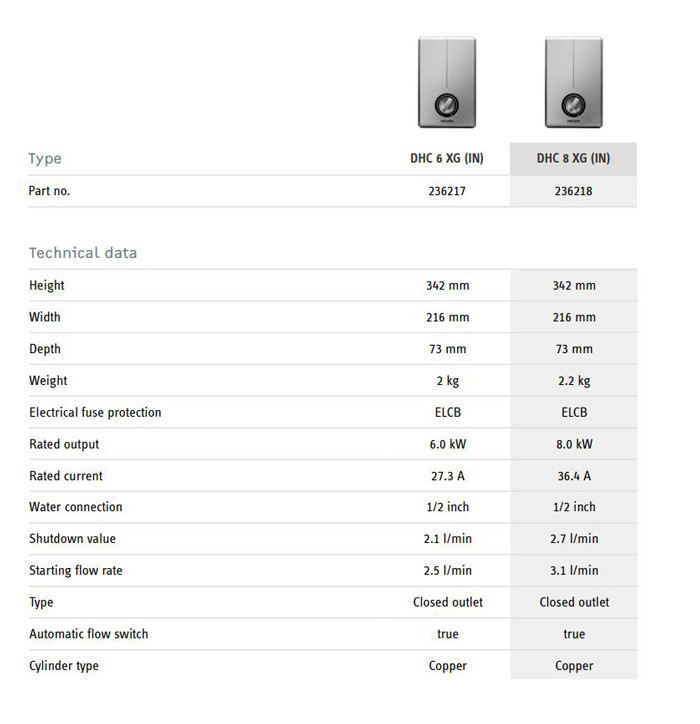The image size is (700, 724).
Task: Click part number 236217
Action: (447, 191)
